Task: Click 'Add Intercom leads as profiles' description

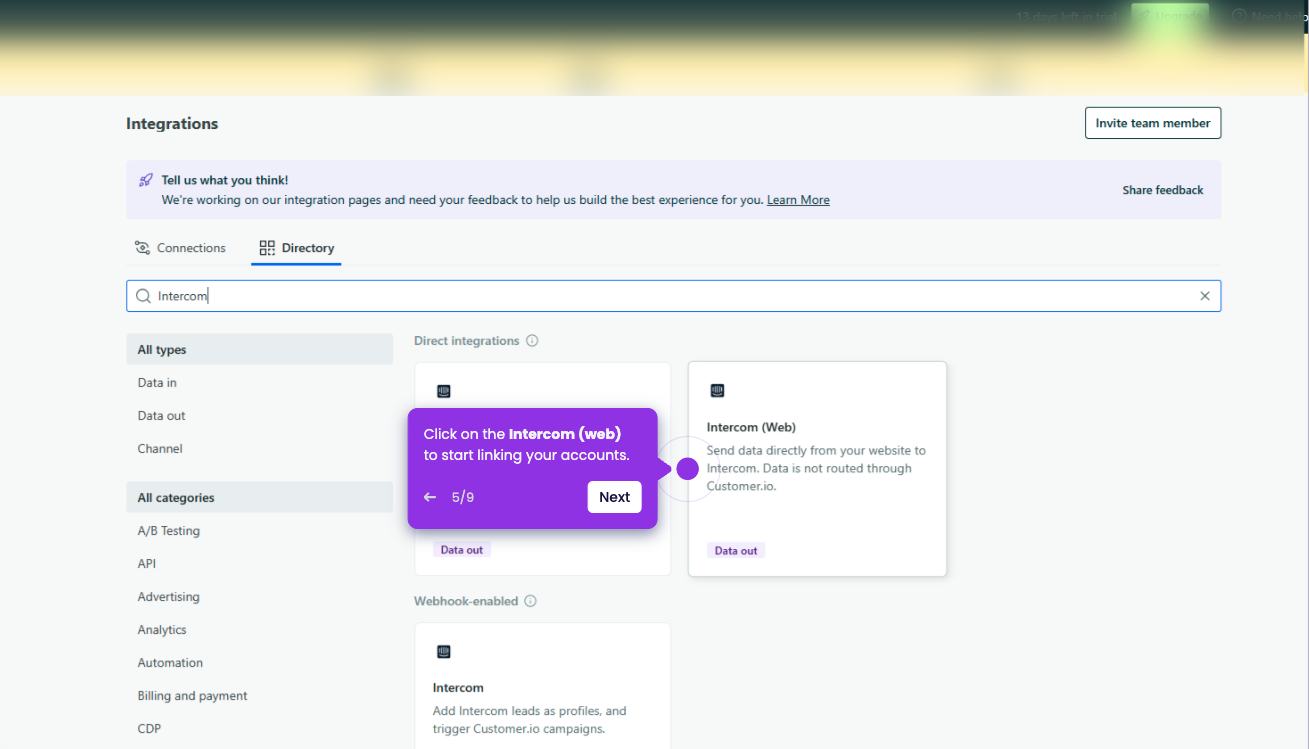Action: pos(530,720)
